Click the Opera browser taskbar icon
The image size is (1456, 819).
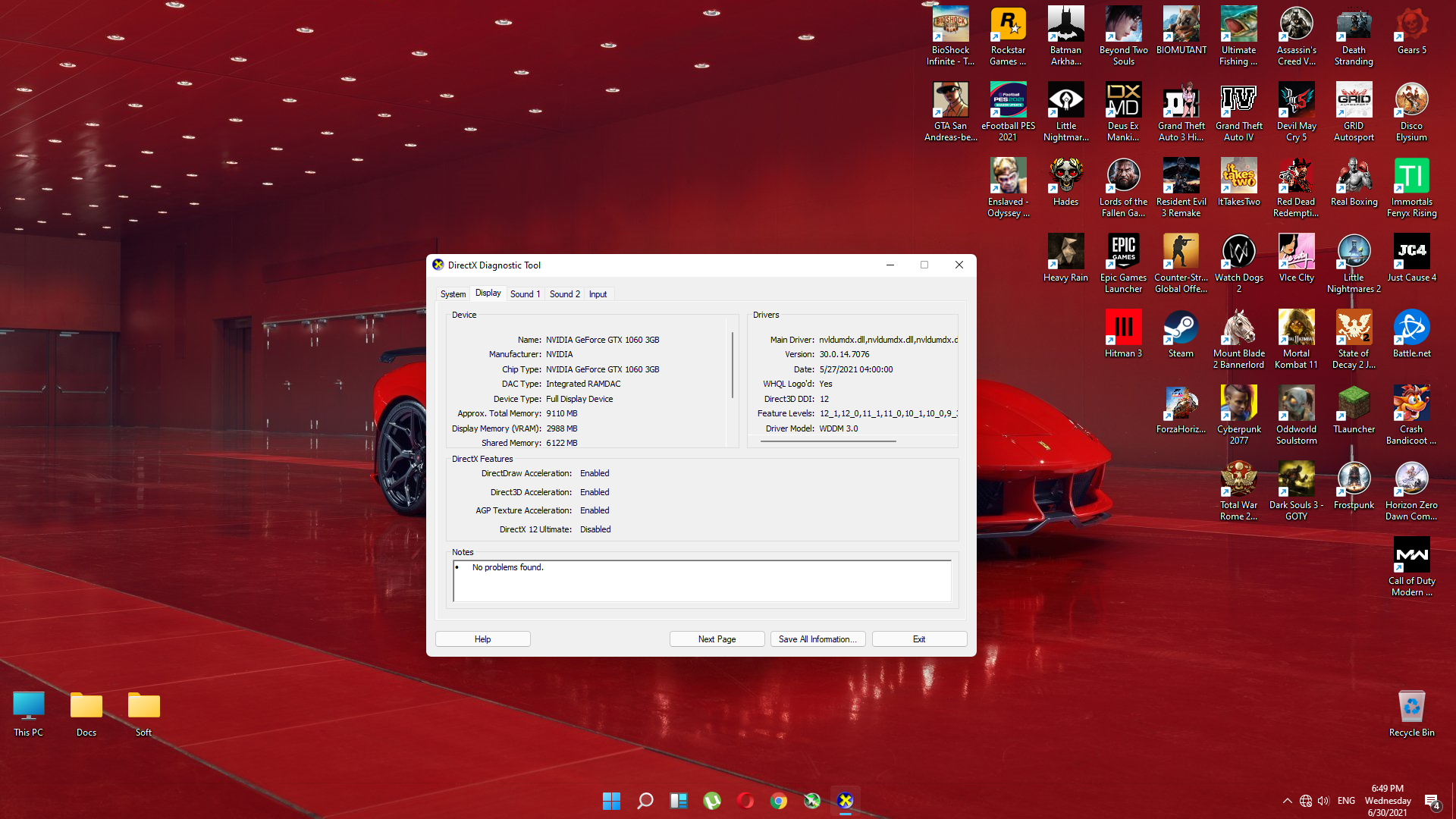tap(745, 801)
